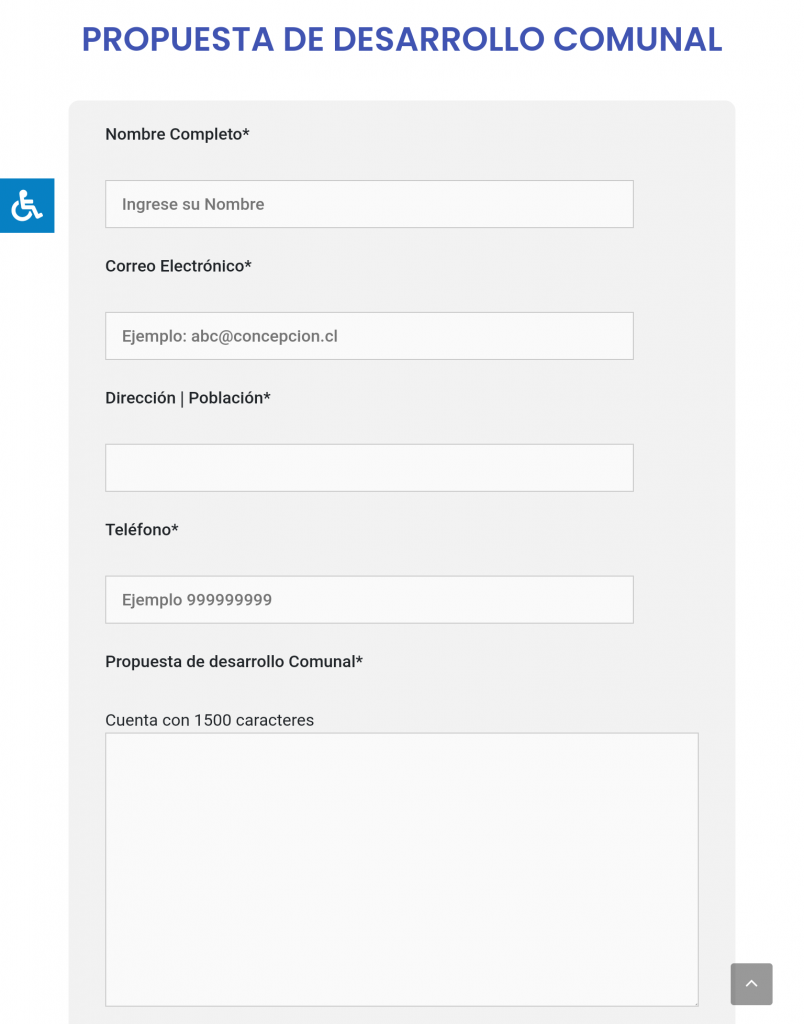This screenshot has width=804, height=1024.
Task: Click the number 1500 in the character hint
Action: [x=213, y=720]
